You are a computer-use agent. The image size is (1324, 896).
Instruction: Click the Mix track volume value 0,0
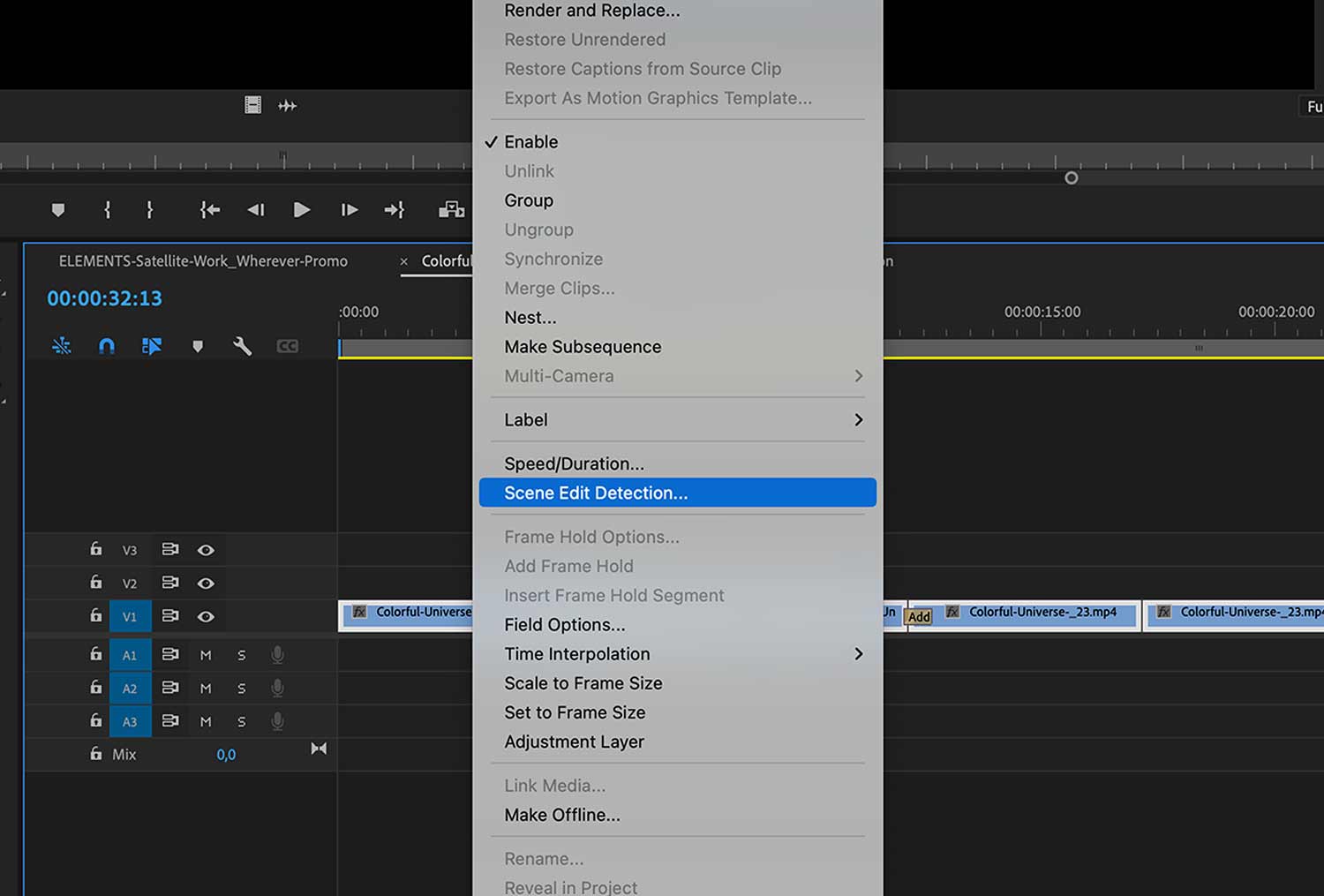point(226,754)
